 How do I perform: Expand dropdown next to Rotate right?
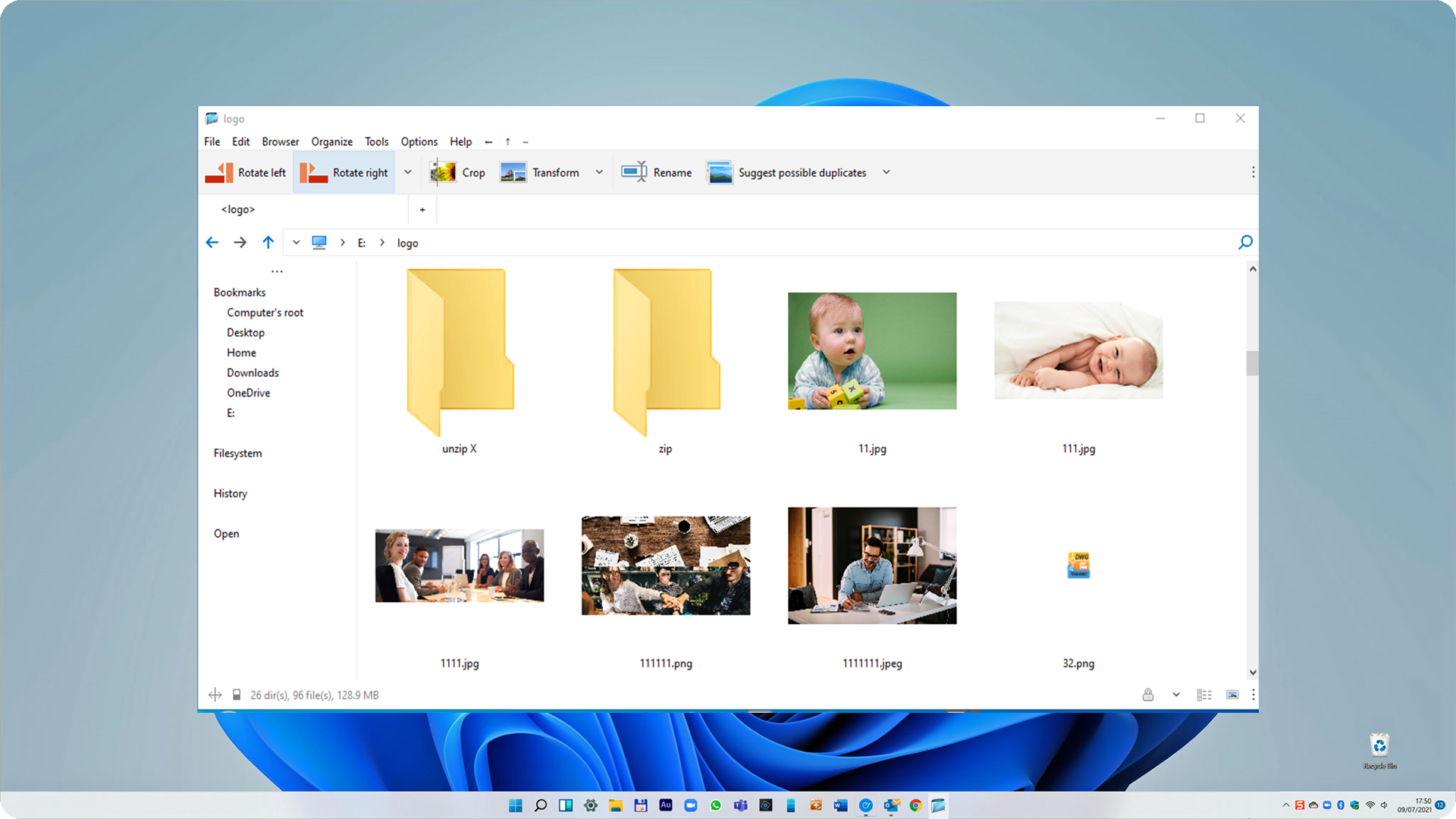pos(408,173)
